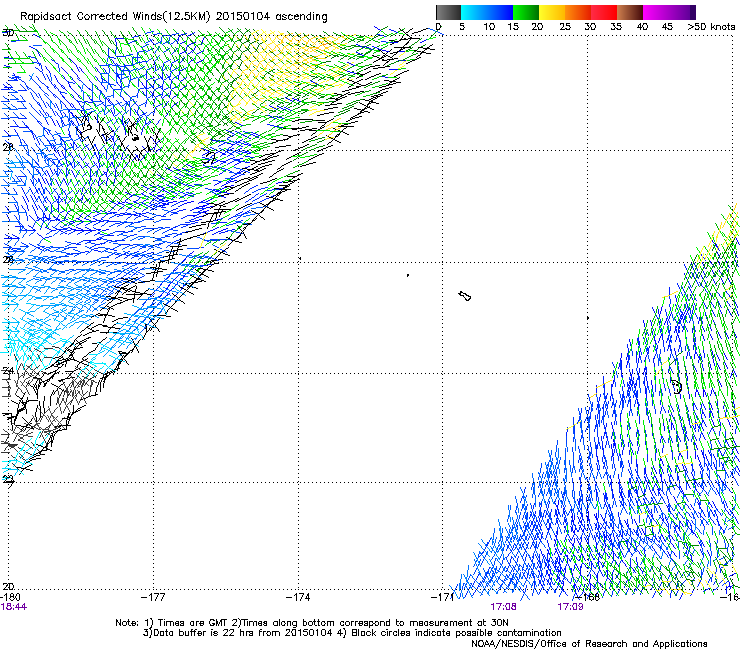740x650 pixels.
Task: Click the gray 0–5 knots color swatch
Action: 448,12
